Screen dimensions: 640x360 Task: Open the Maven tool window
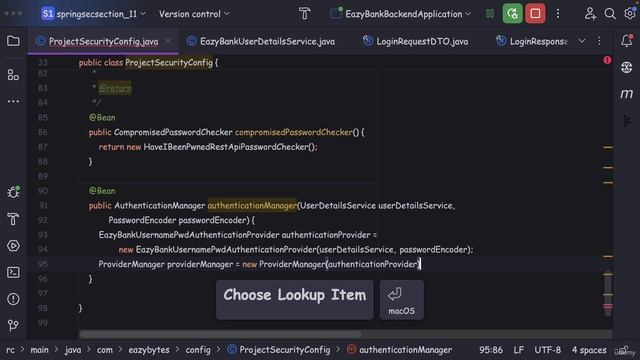point(627,93)
